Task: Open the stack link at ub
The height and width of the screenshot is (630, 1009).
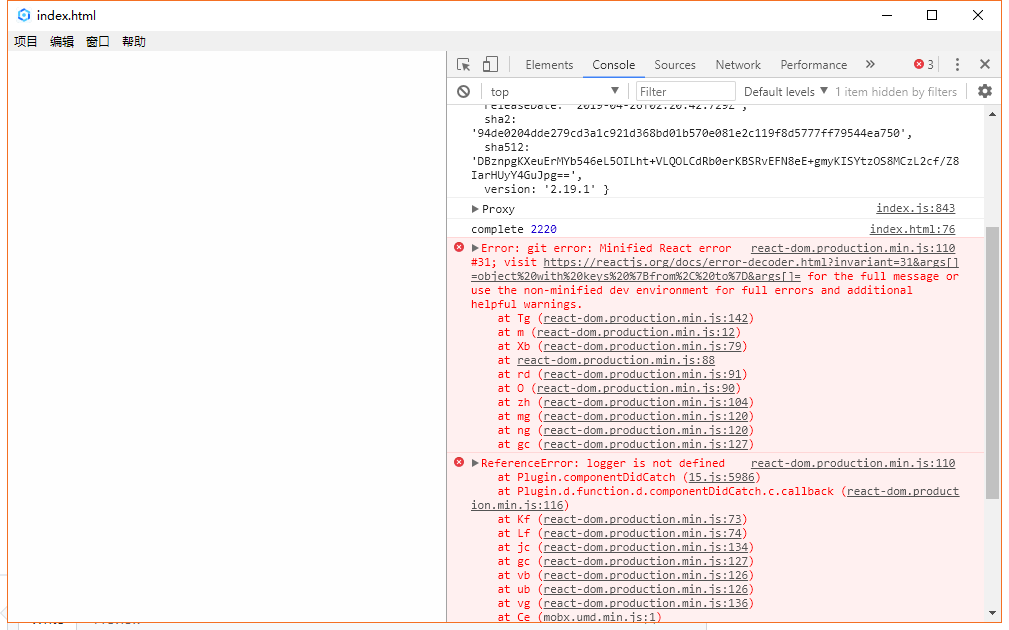Action: coord(646,589)
